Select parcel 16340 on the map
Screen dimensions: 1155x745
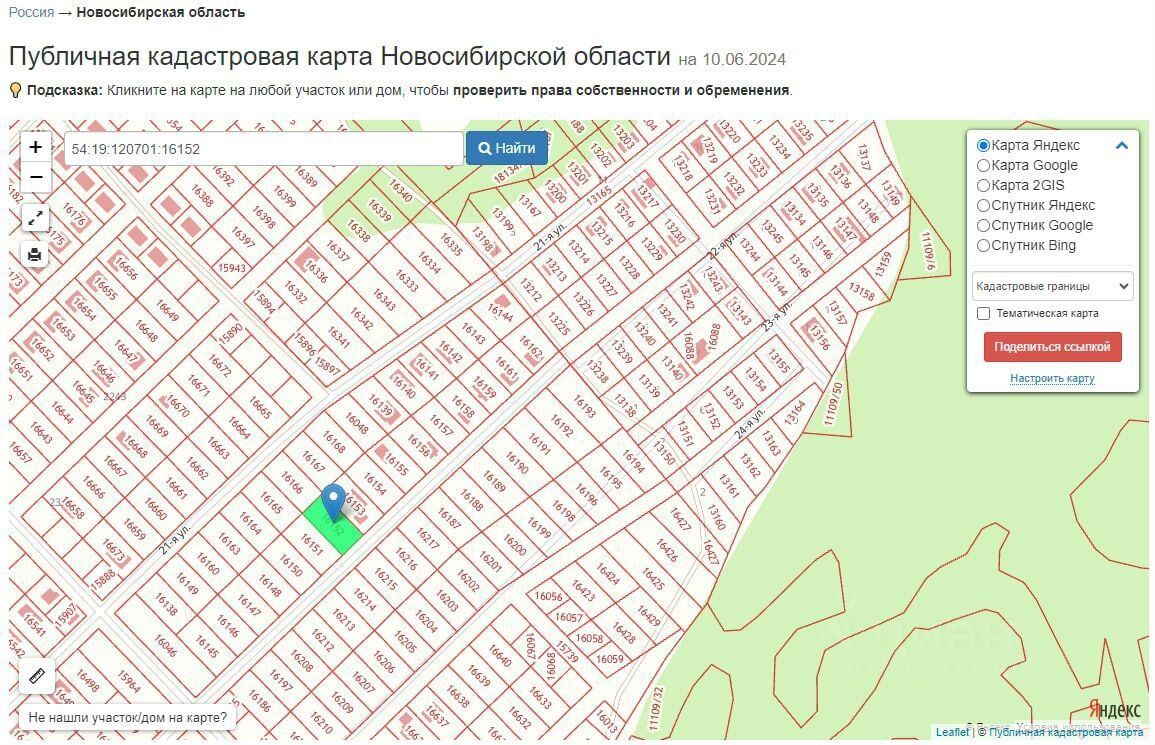coord(401,192)
